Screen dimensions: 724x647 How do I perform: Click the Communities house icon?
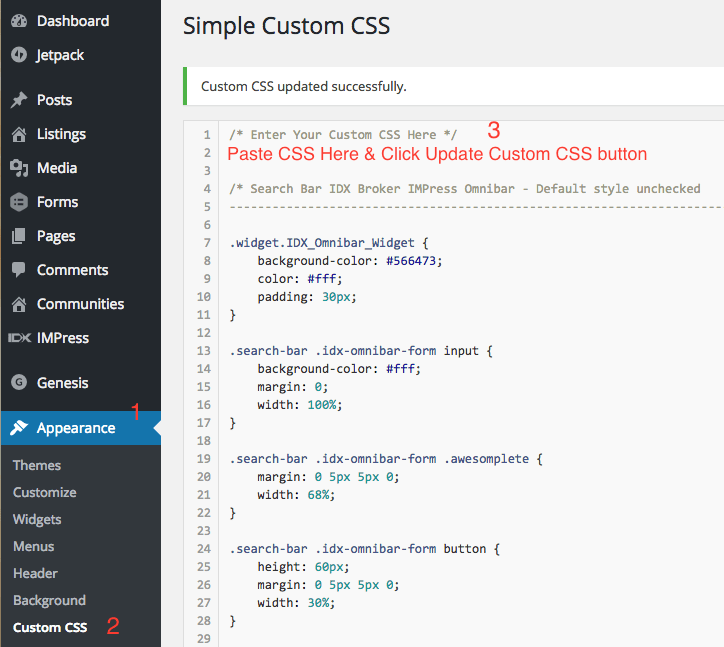[19, 304]
